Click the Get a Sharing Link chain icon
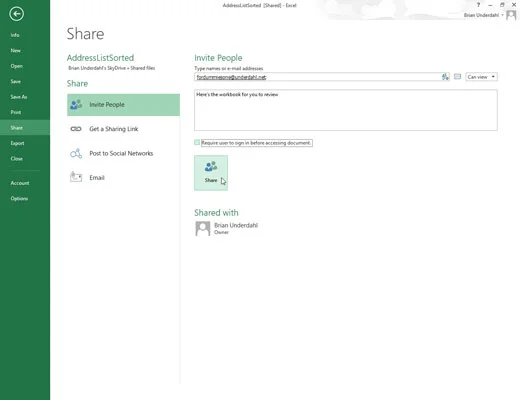 [76, 129]
